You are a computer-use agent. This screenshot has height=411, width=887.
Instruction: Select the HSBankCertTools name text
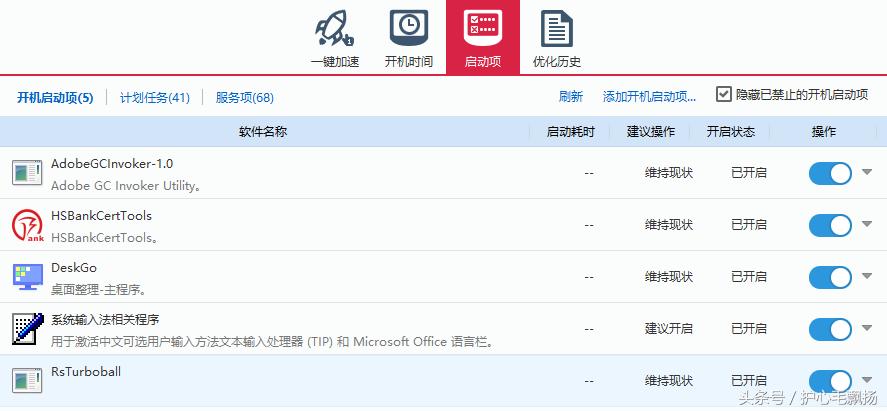(101, 216)
